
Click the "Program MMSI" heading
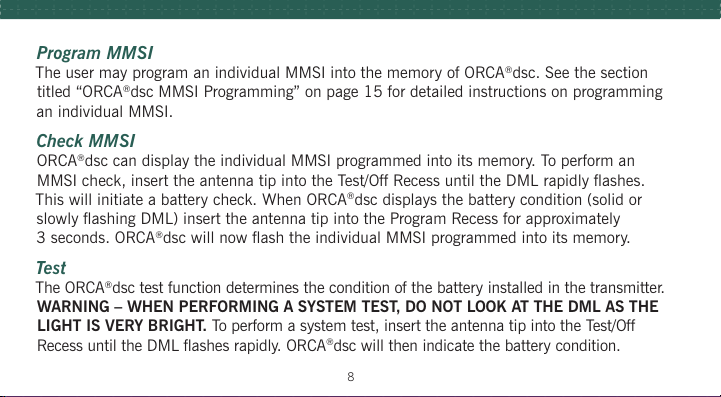tap(95, 53)
